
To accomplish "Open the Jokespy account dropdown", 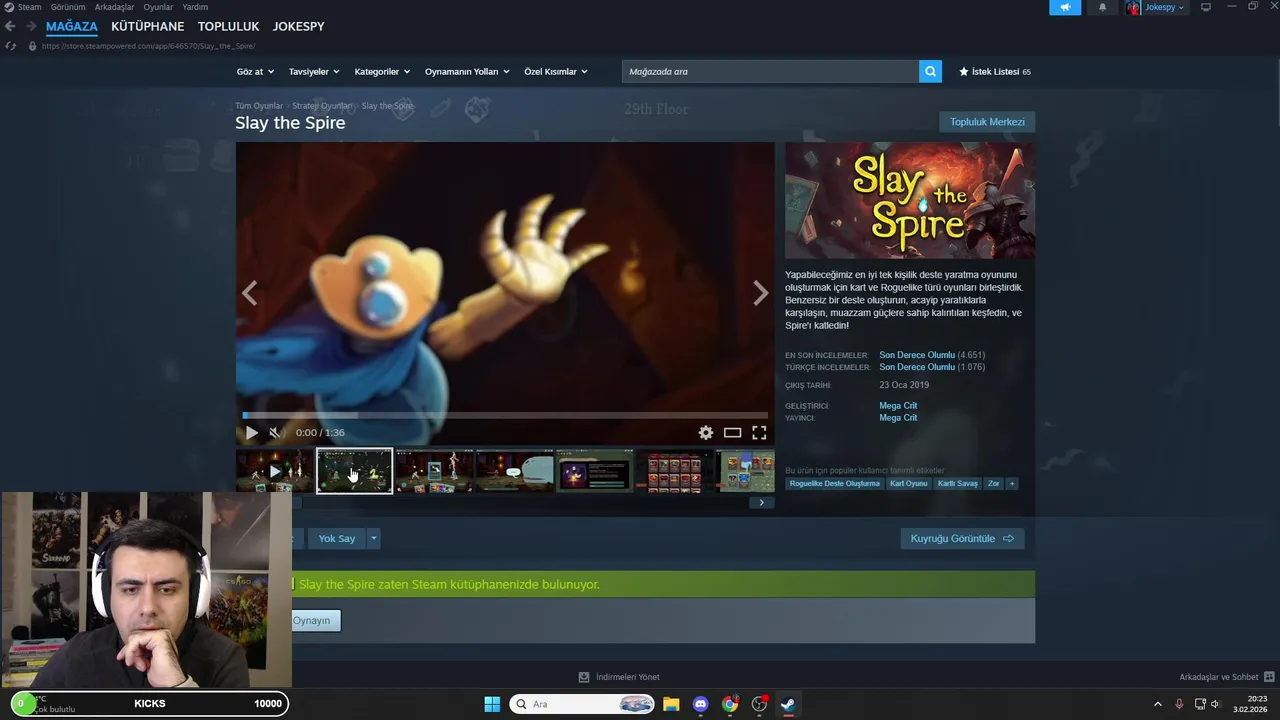I will pos(1164,7).
